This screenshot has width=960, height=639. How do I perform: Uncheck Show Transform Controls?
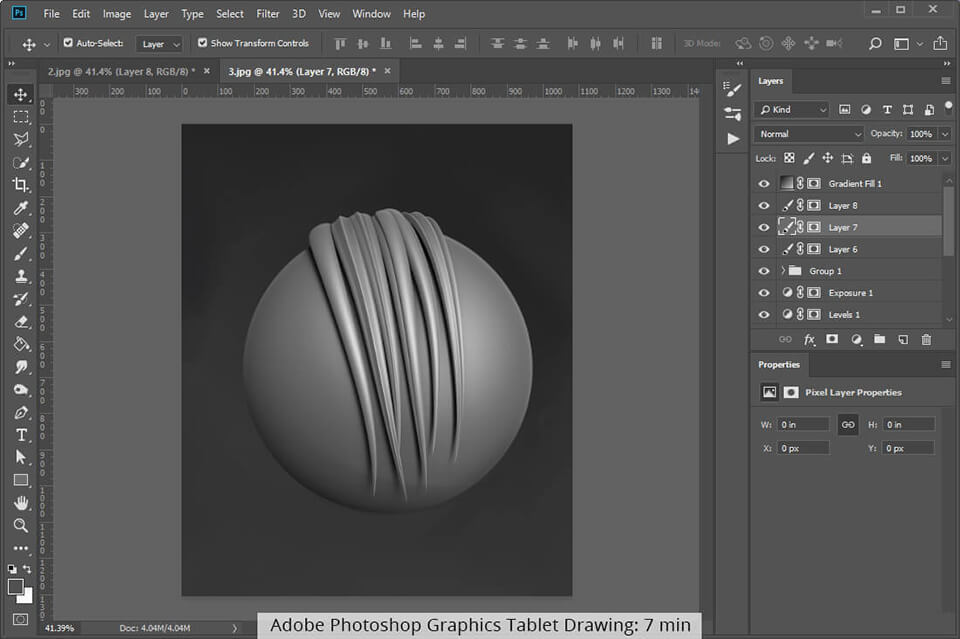click(203, 43)
